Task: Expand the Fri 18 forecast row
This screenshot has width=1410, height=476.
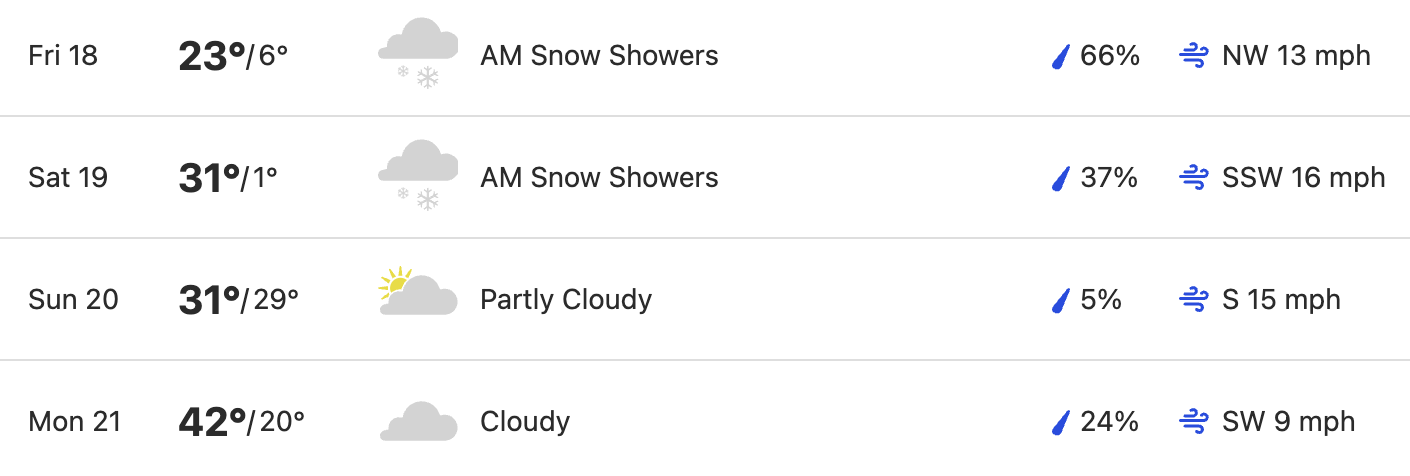Action: [705, 57]
